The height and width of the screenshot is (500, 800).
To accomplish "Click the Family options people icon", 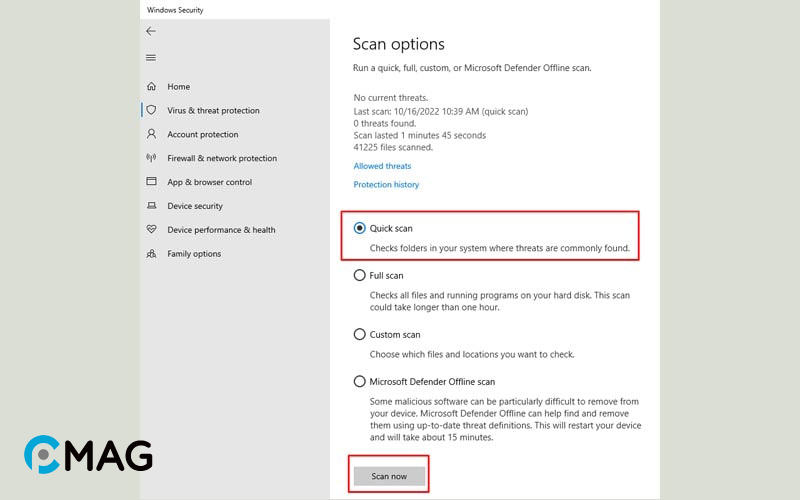I will (x=152, y=253).
